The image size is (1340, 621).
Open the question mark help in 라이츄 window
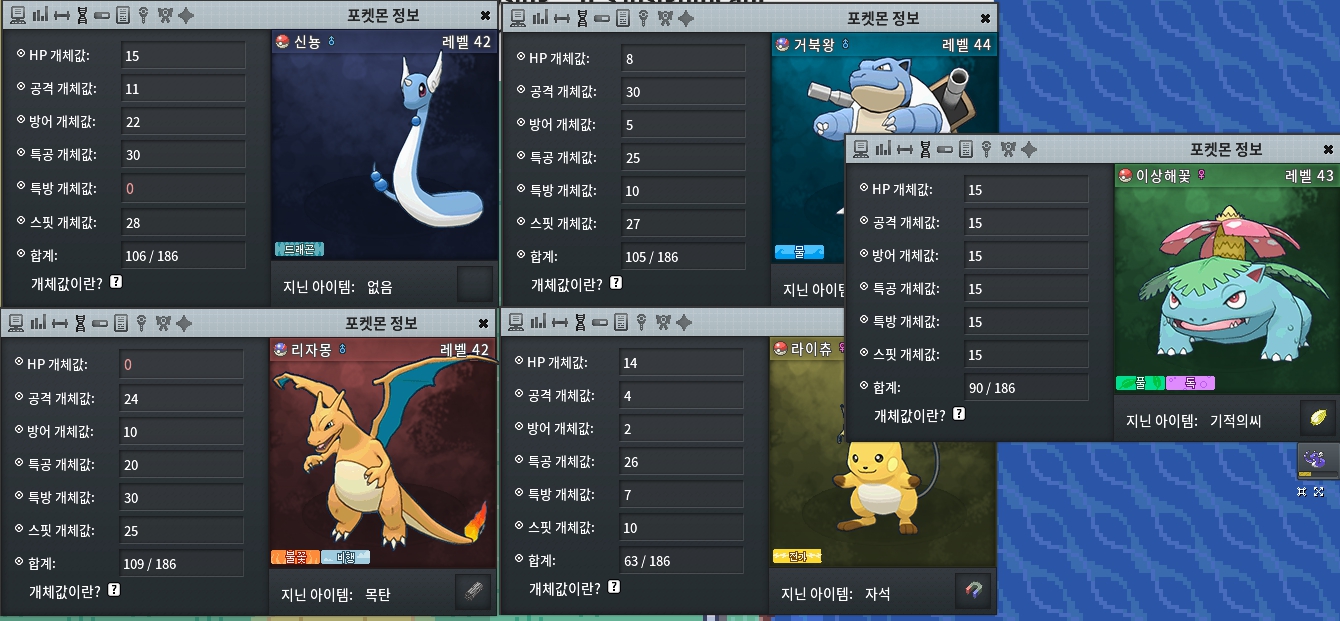[614, 588]
